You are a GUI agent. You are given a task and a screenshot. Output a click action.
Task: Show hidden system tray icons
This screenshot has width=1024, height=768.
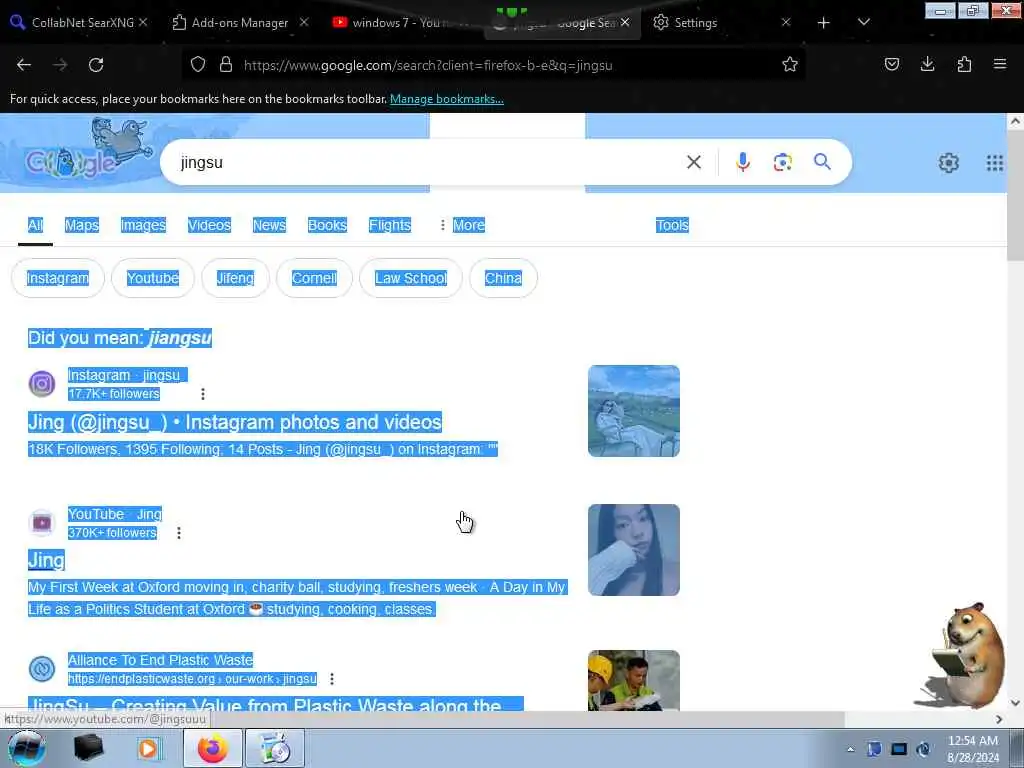point(850,749)
